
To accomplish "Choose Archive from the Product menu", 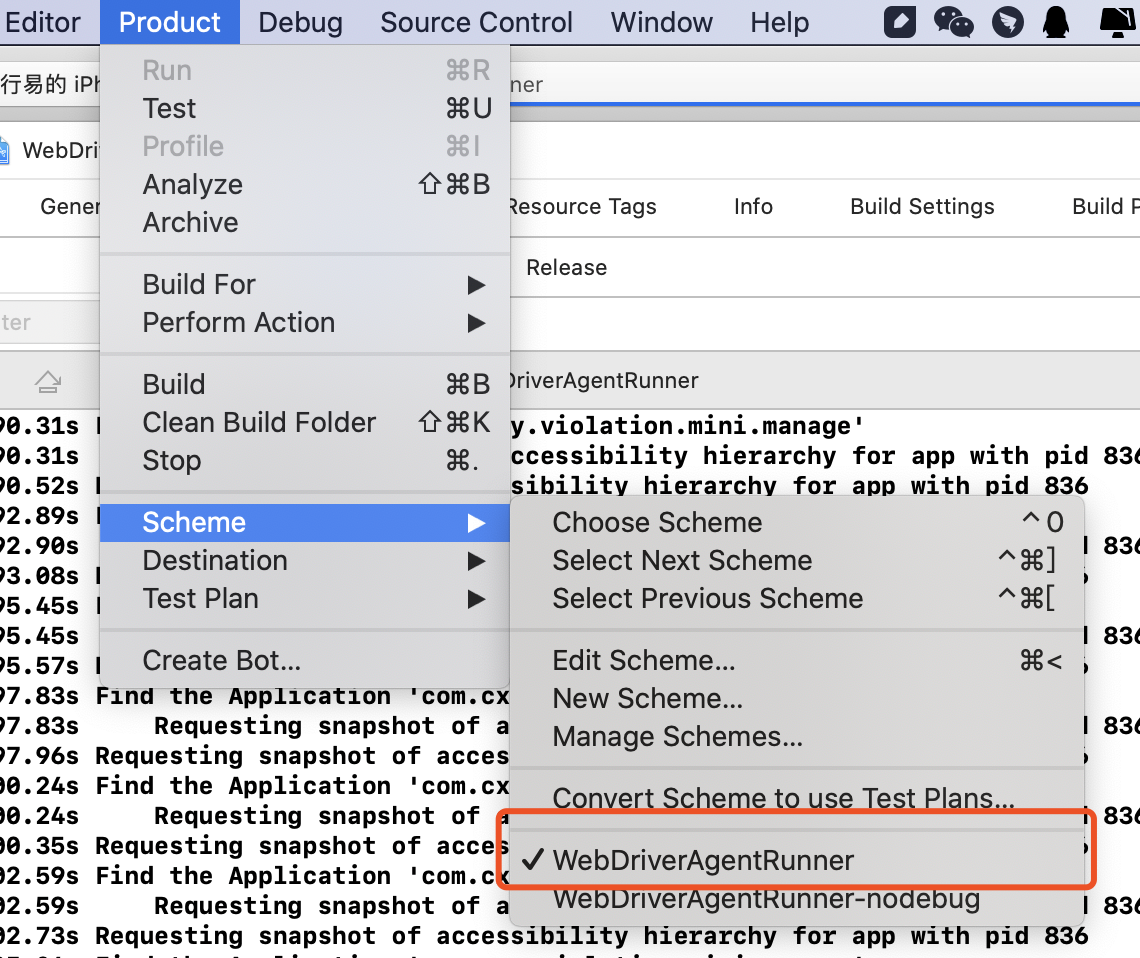I will [305, 222].
